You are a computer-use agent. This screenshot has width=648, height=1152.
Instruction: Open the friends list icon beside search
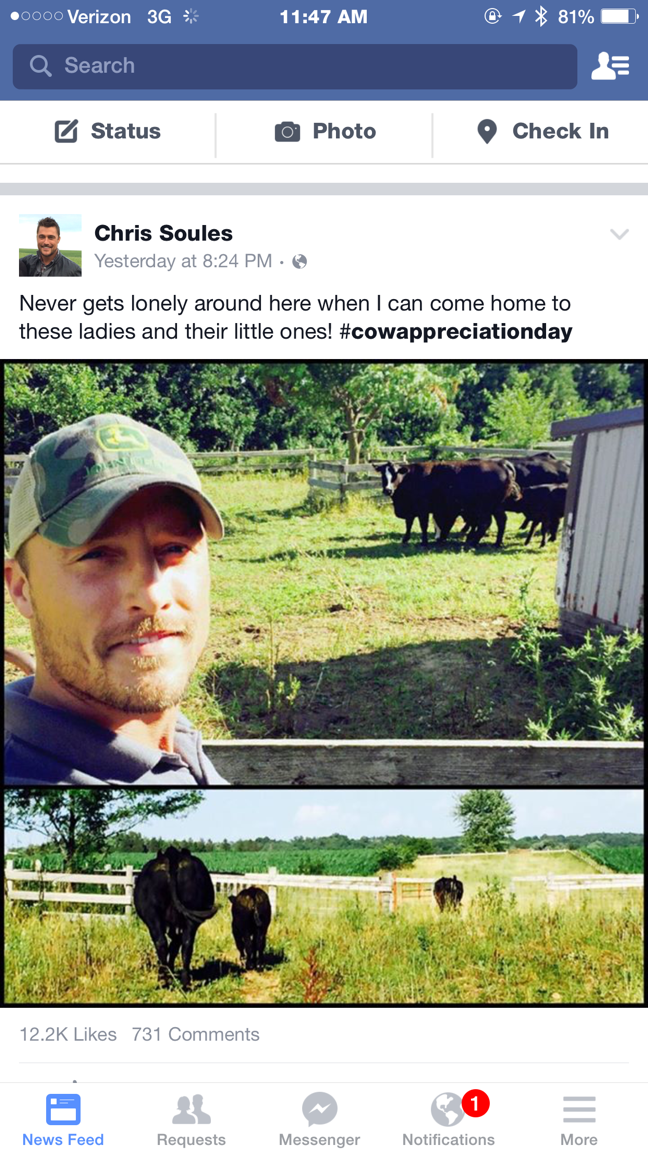pos(610,66)
